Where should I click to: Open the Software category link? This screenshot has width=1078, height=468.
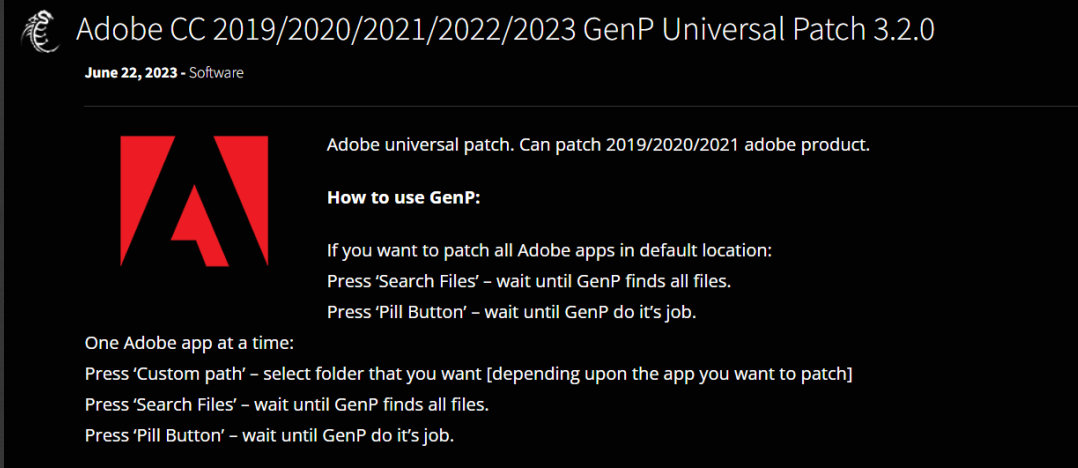[216, 72]
